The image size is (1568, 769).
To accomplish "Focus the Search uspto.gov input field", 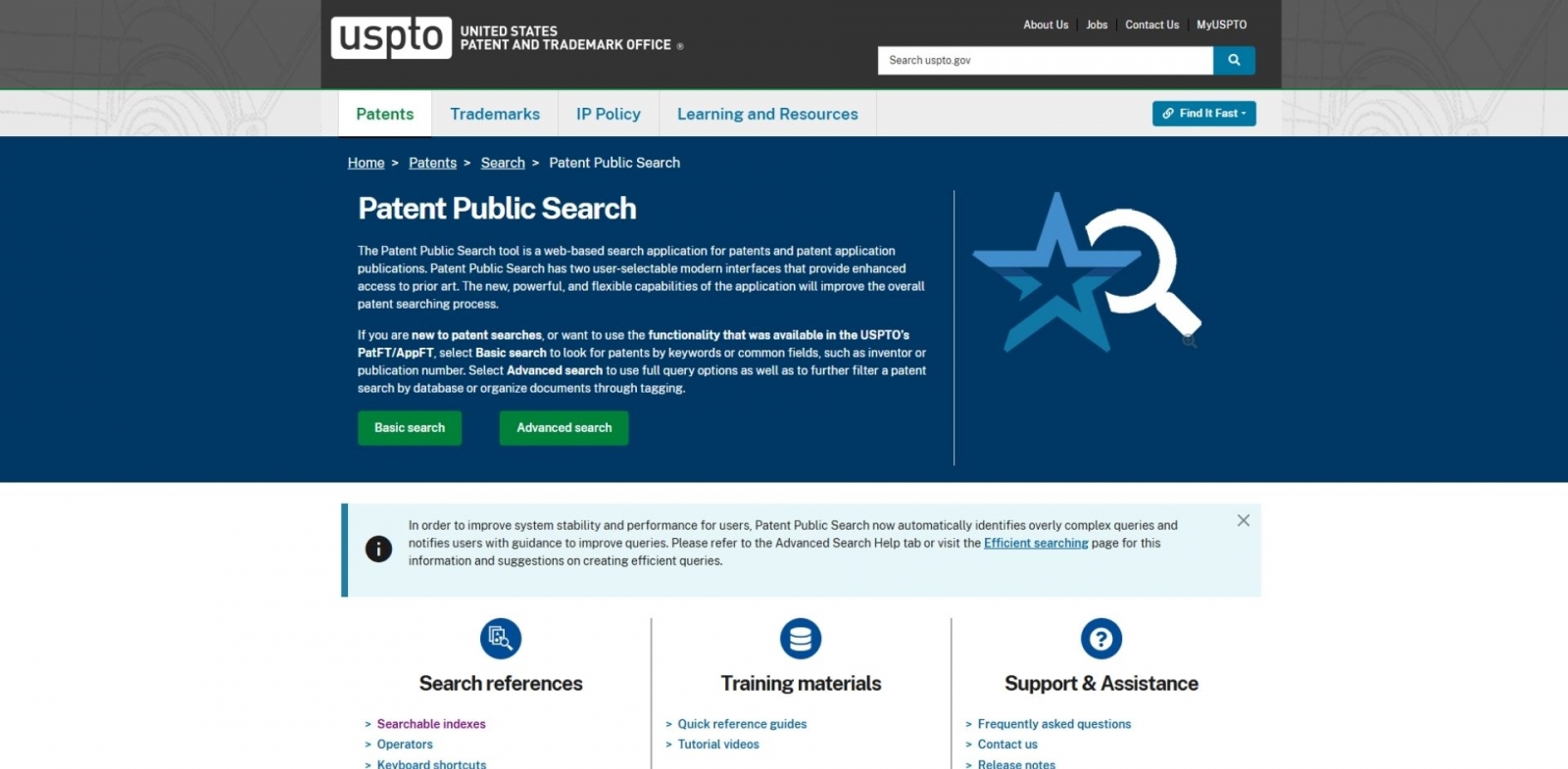I will click(1045, 61).
